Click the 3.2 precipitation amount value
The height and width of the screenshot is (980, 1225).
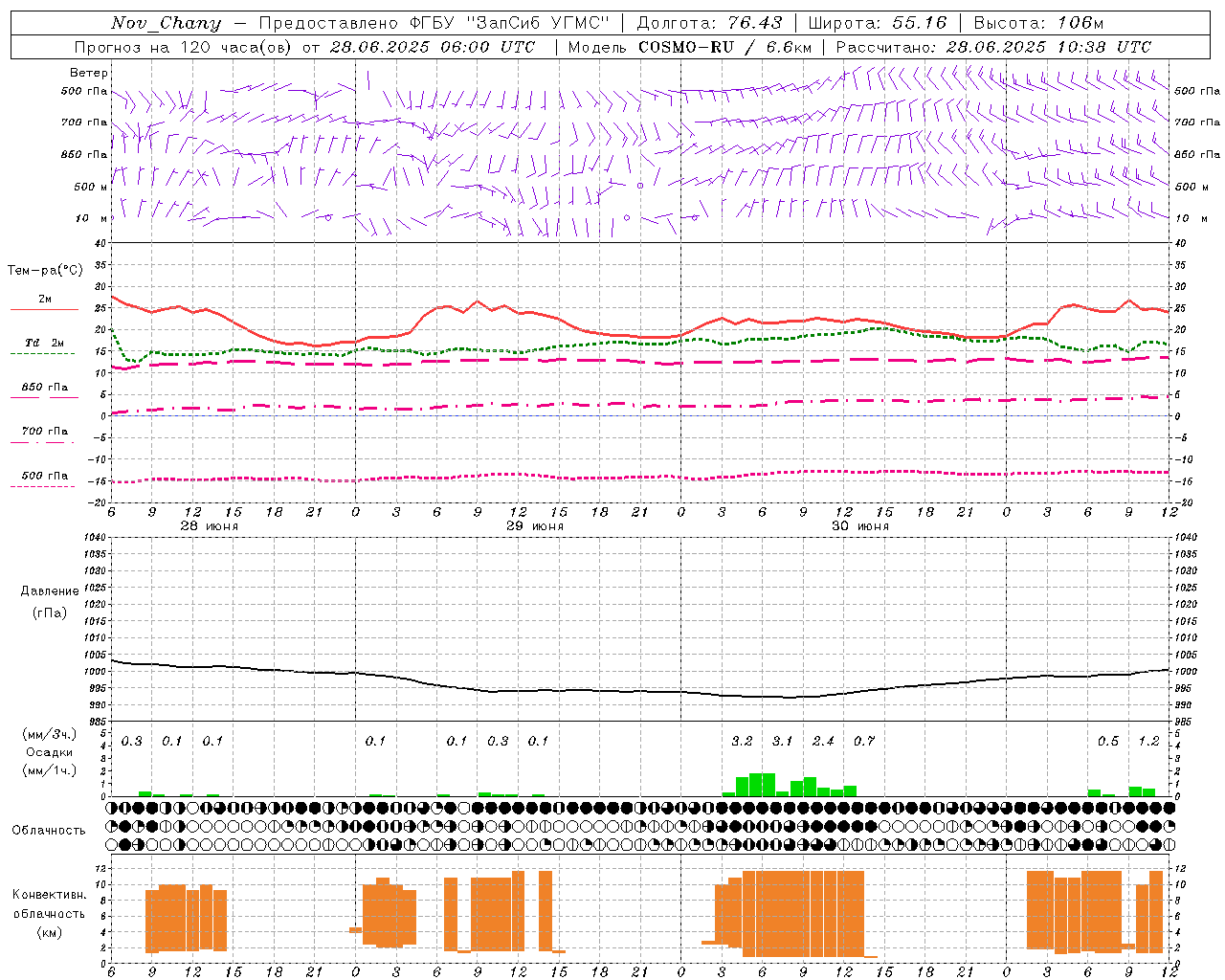(742, 742)
